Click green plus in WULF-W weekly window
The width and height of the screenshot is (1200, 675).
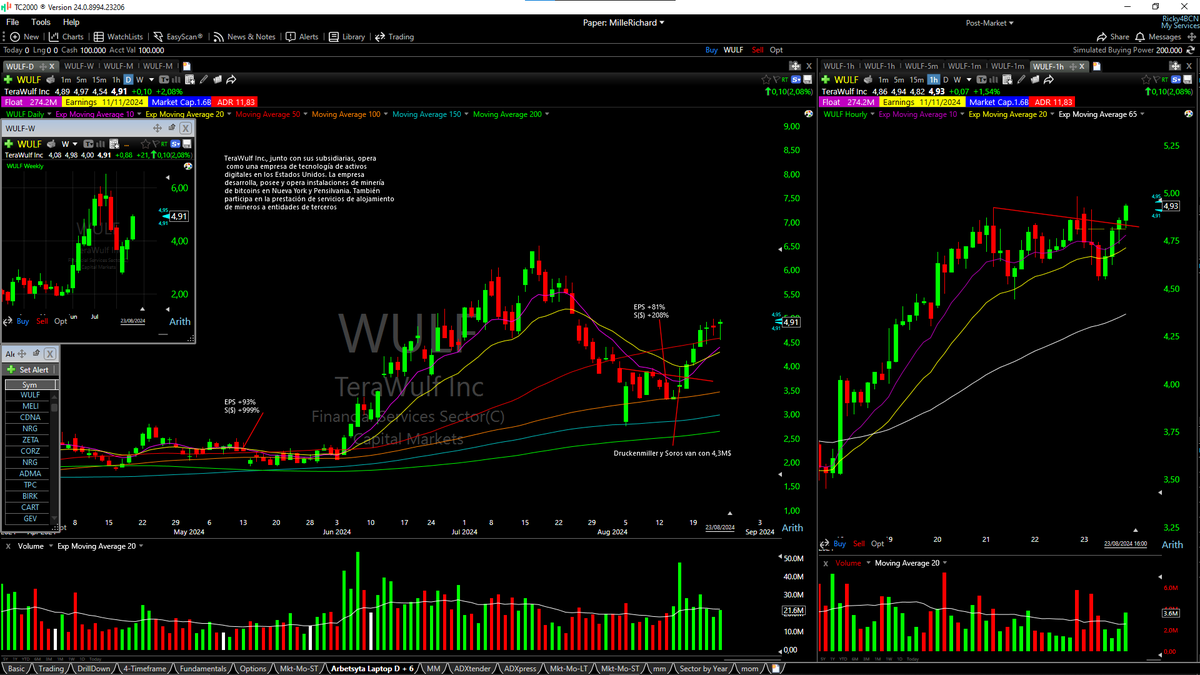click(9, 144)
